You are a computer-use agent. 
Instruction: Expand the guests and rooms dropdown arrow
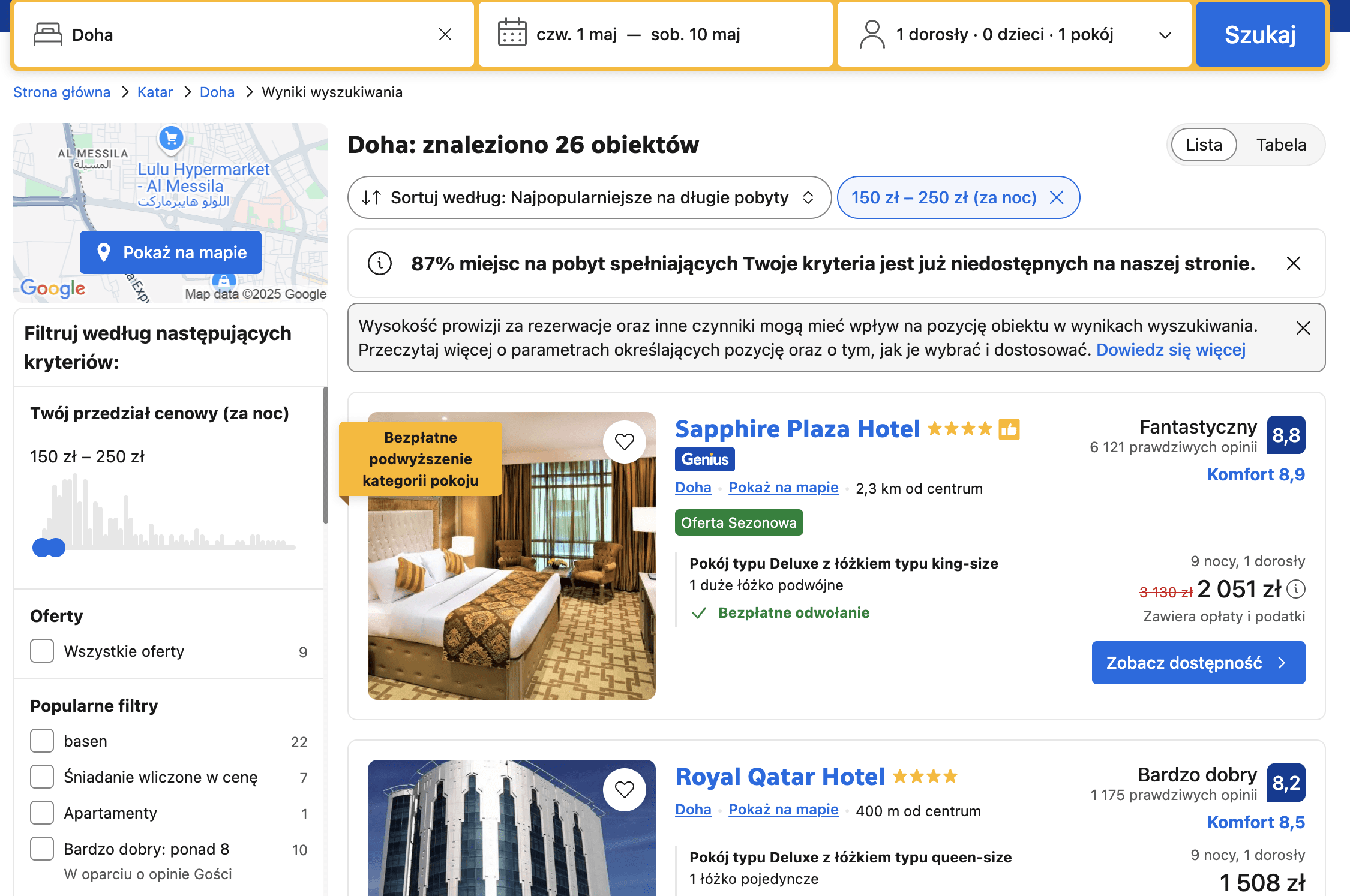[1165, 35]
